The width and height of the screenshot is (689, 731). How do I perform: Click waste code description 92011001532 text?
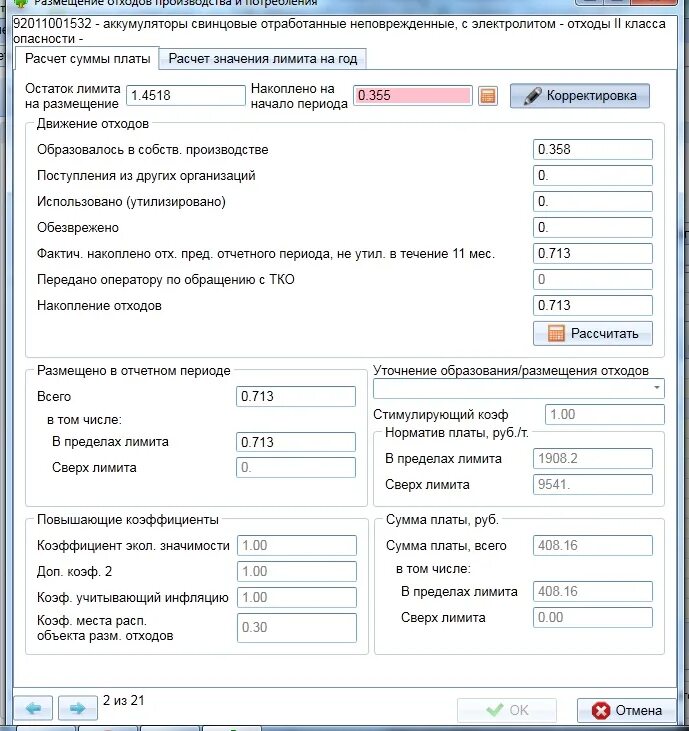click(339, 31)
